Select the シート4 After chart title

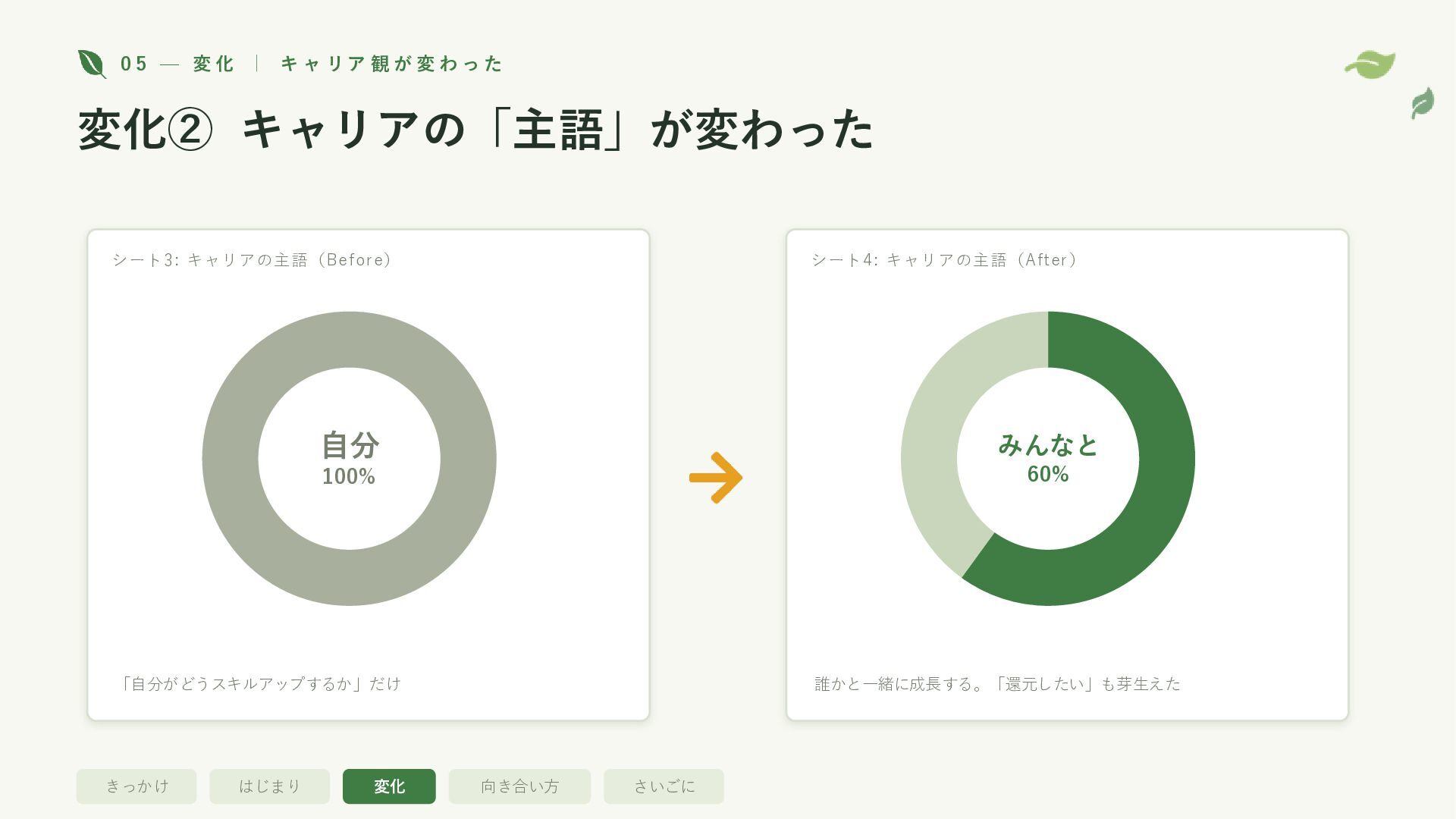pyautogui.click(x=945, y=260)
